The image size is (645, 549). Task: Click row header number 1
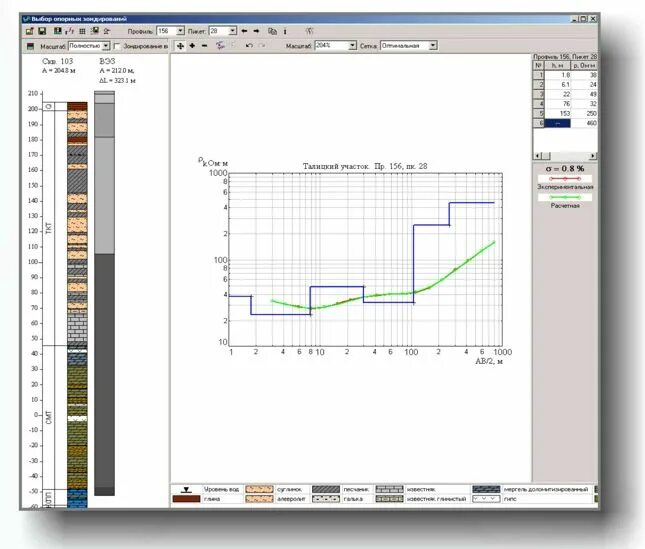coord(538,75)
